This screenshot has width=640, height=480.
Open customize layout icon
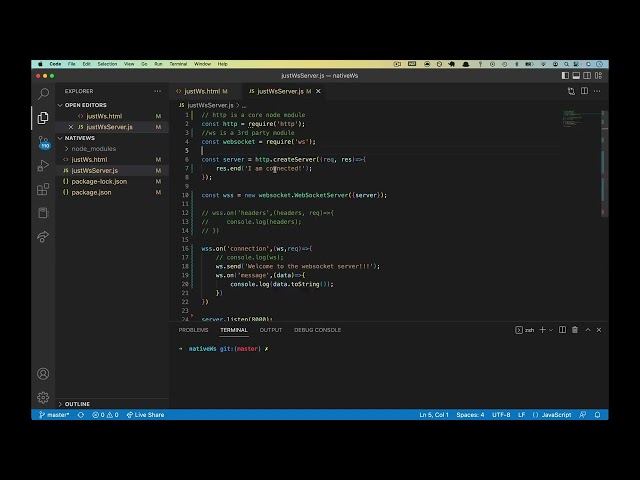[x=598, y=76]
